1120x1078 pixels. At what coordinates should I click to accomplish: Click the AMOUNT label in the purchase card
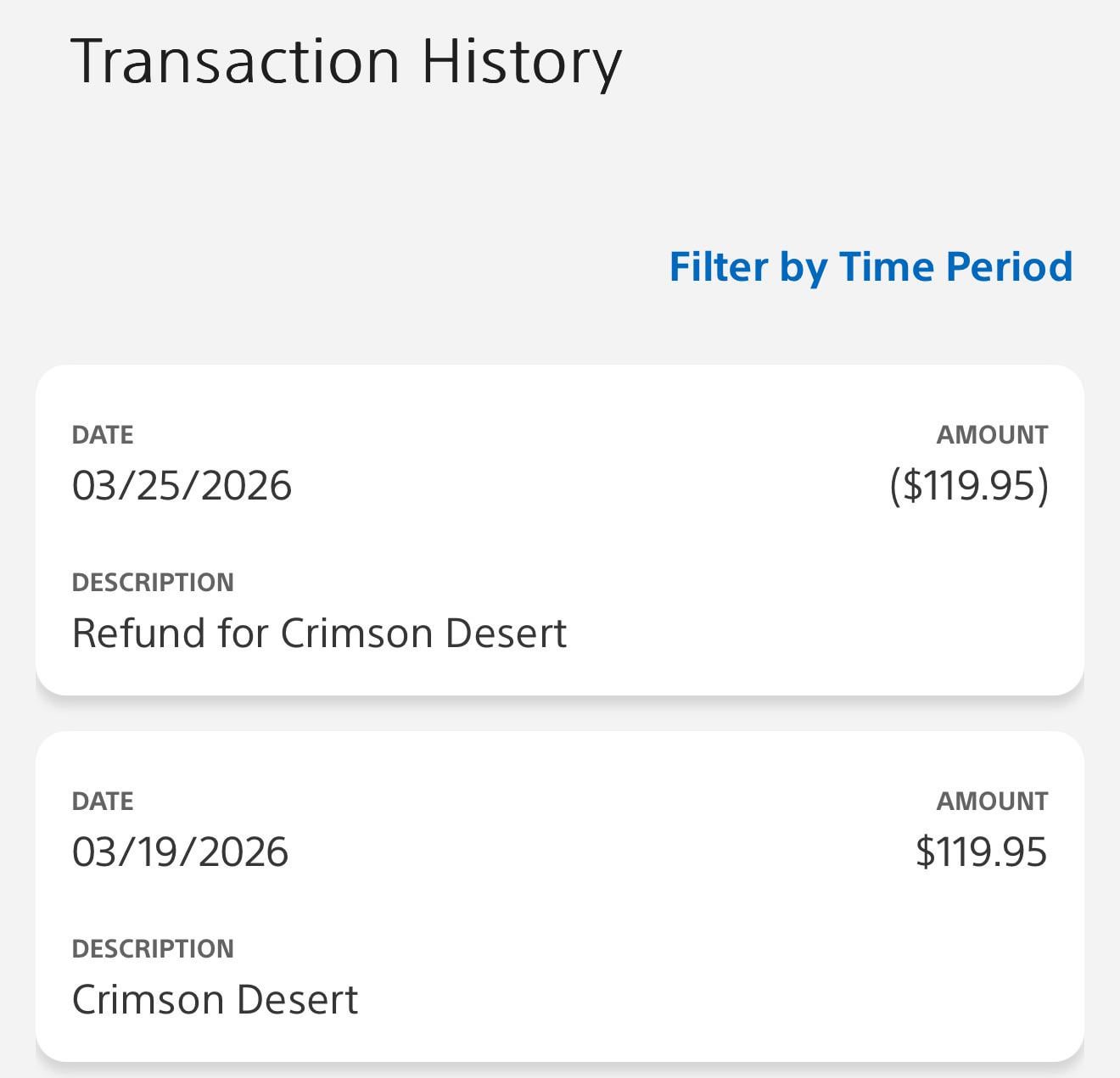[992, 802]
